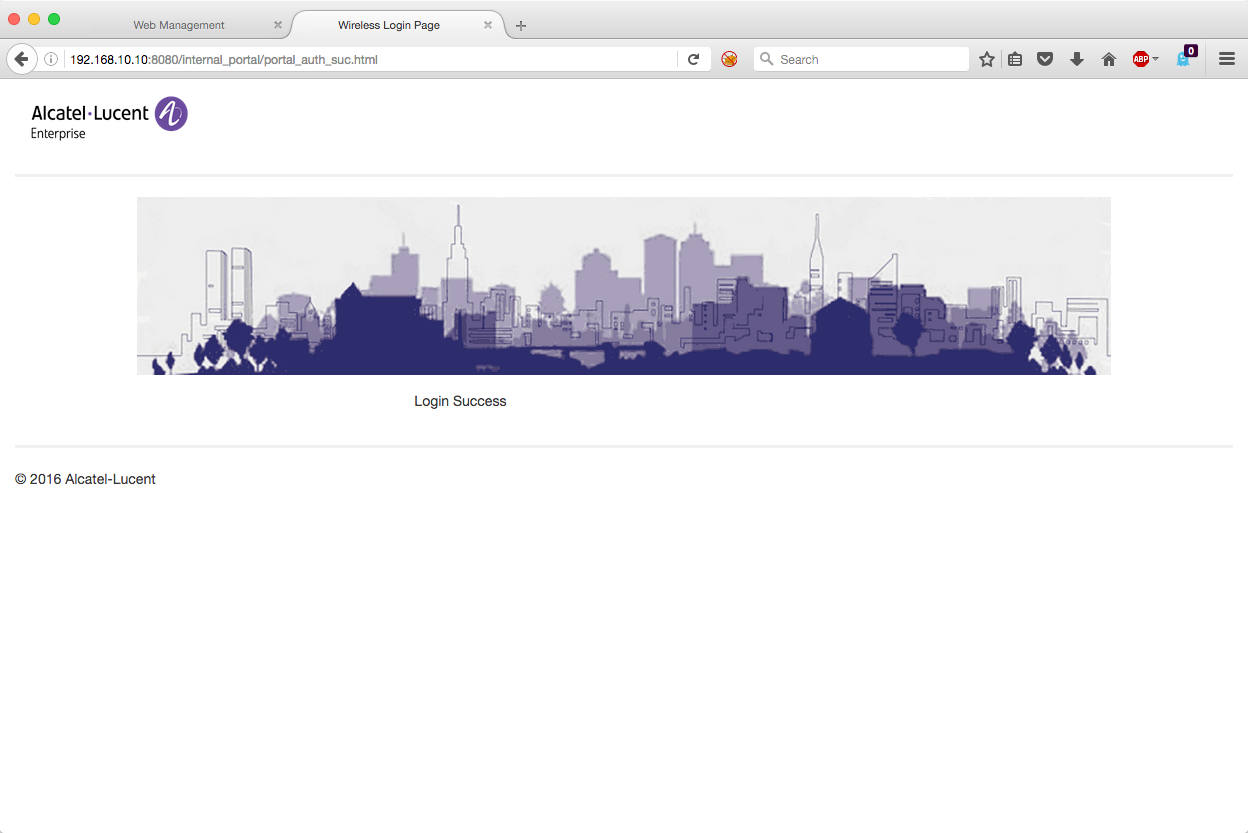Bookmark this page with the star
Image resolution: width=1248 pixels, height=833 pixels.
click(987, 59)
